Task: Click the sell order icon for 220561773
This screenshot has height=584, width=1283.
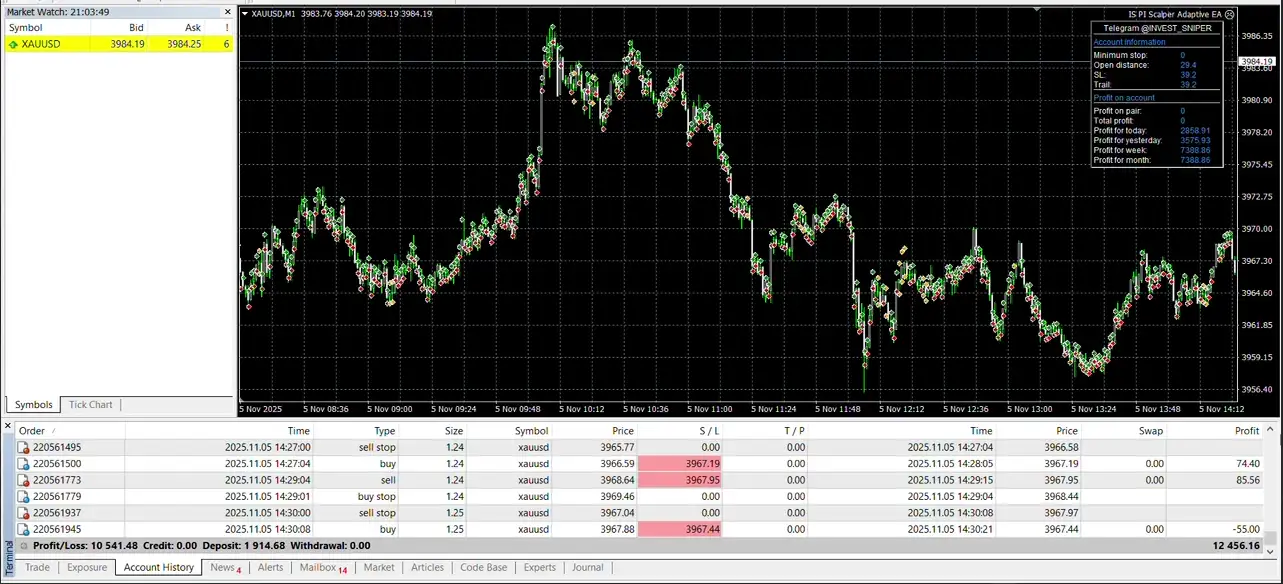Action: click(24, 480)
